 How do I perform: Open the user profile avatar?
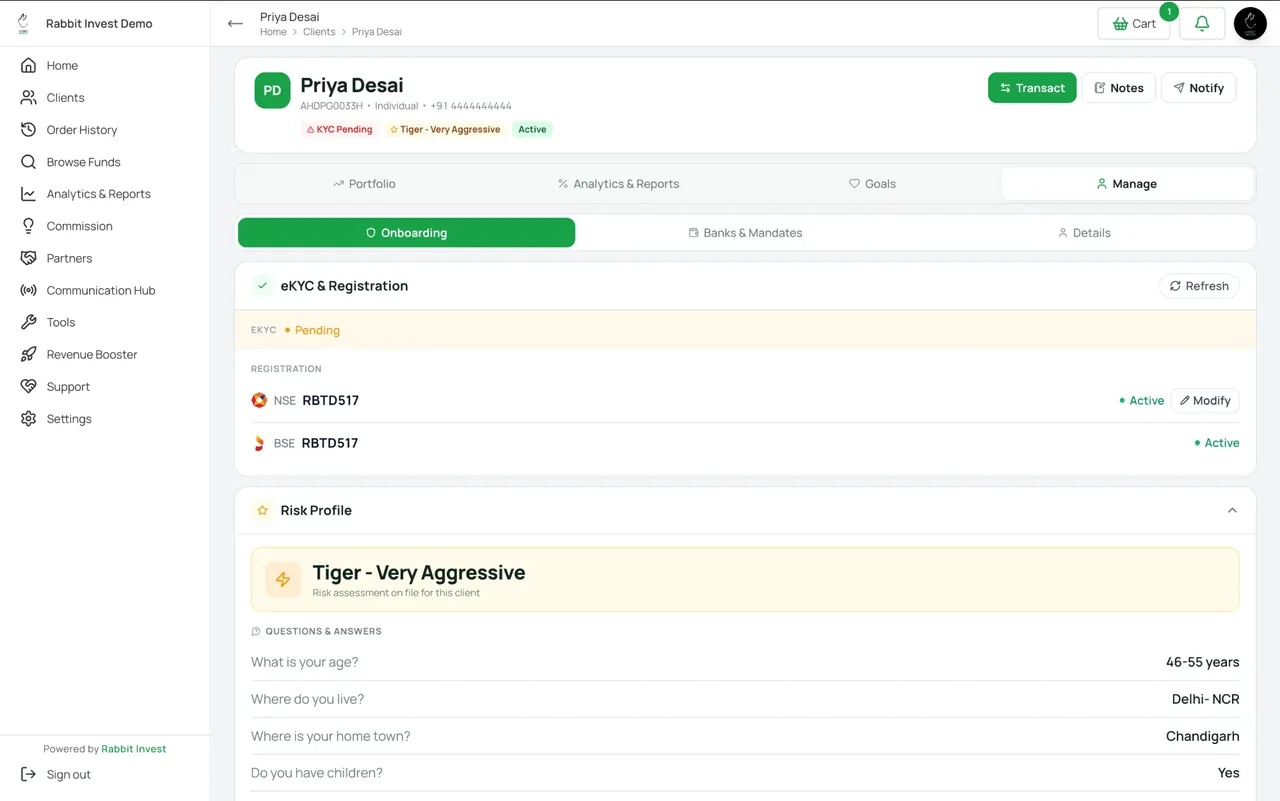[1250, 23]
